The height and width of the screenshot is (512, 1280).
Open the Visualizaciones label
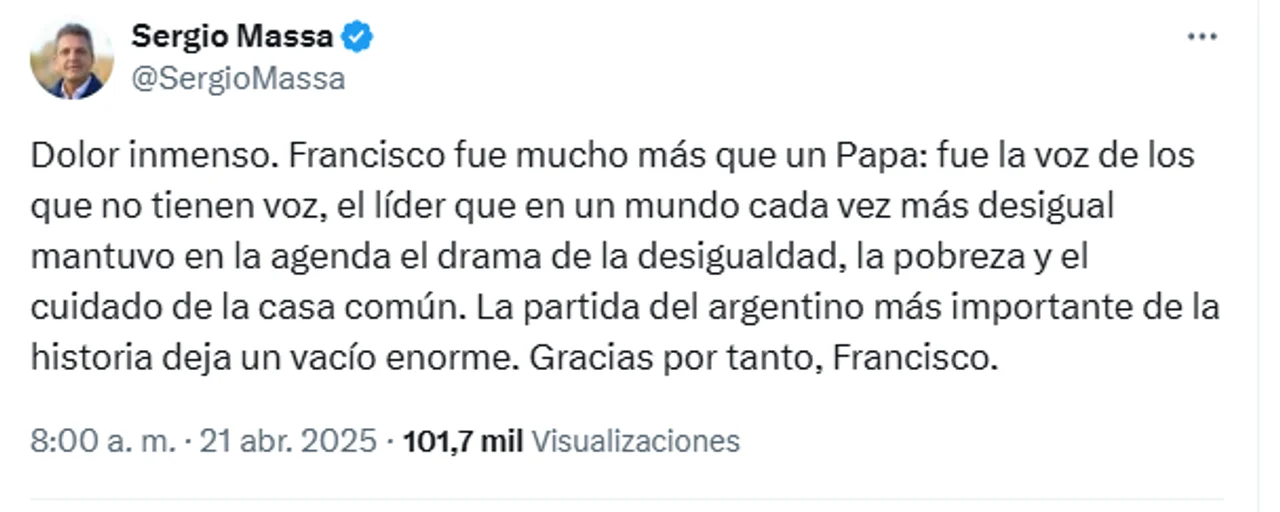pos(635,441)
